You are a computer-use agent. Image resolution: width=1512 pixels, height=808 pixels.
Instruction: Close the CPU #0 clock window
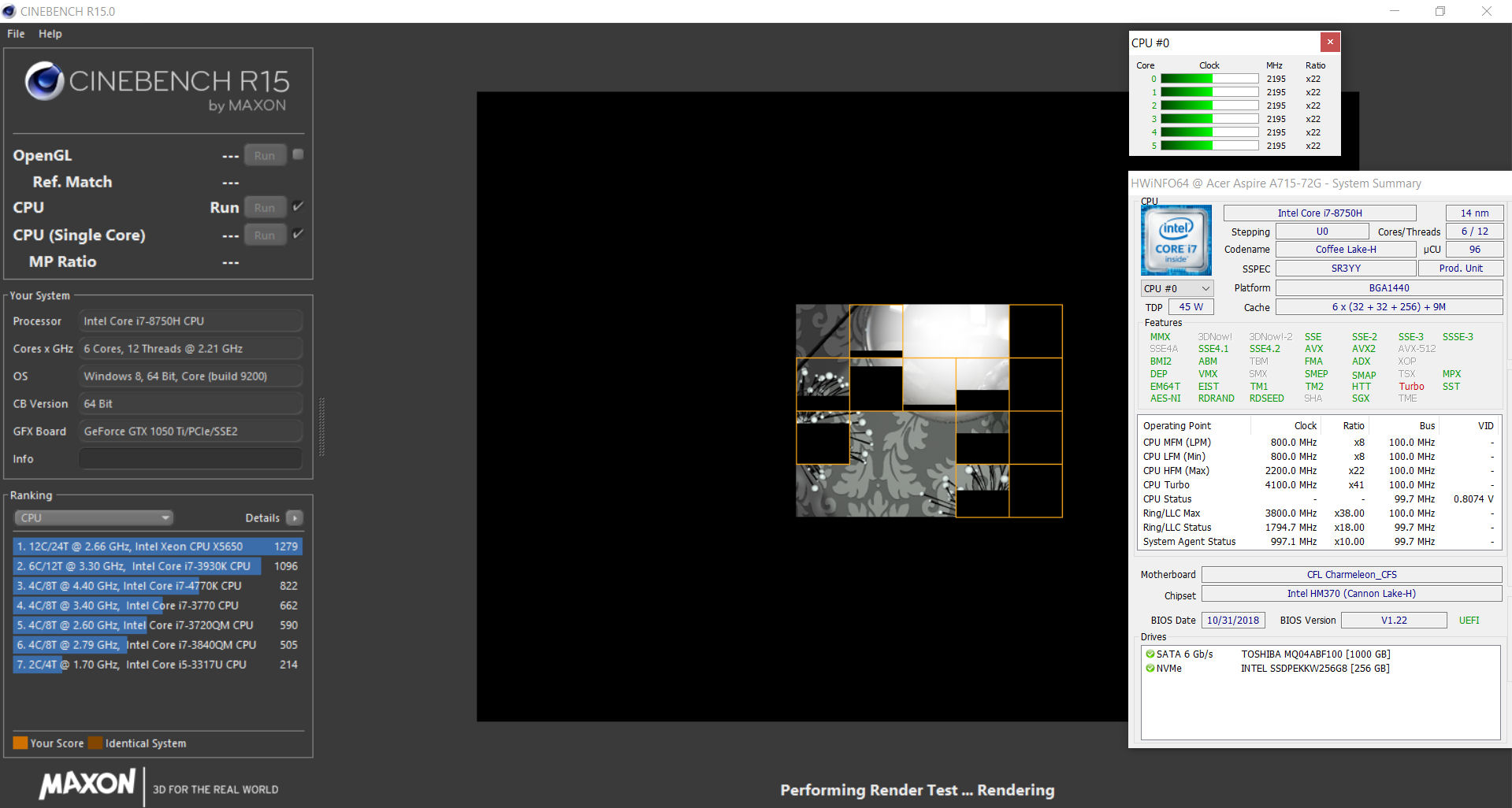click(1330, 42)
